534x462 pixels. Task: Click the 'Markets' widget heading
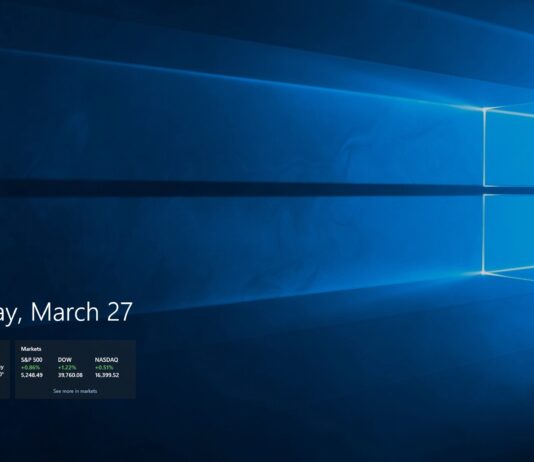coord(31,349)
